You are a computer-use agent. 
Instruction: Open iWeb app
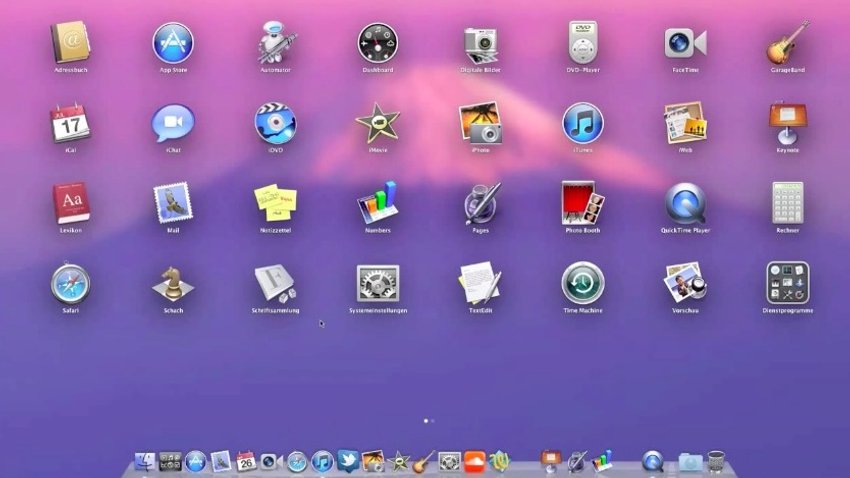coord(685,123)
